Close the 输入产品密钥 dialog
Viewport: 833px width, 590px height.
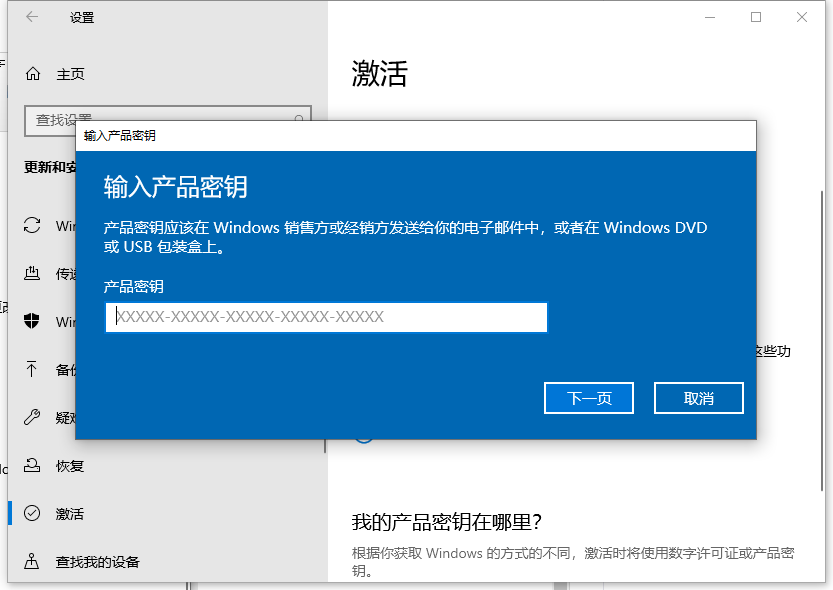pos(698,397)
